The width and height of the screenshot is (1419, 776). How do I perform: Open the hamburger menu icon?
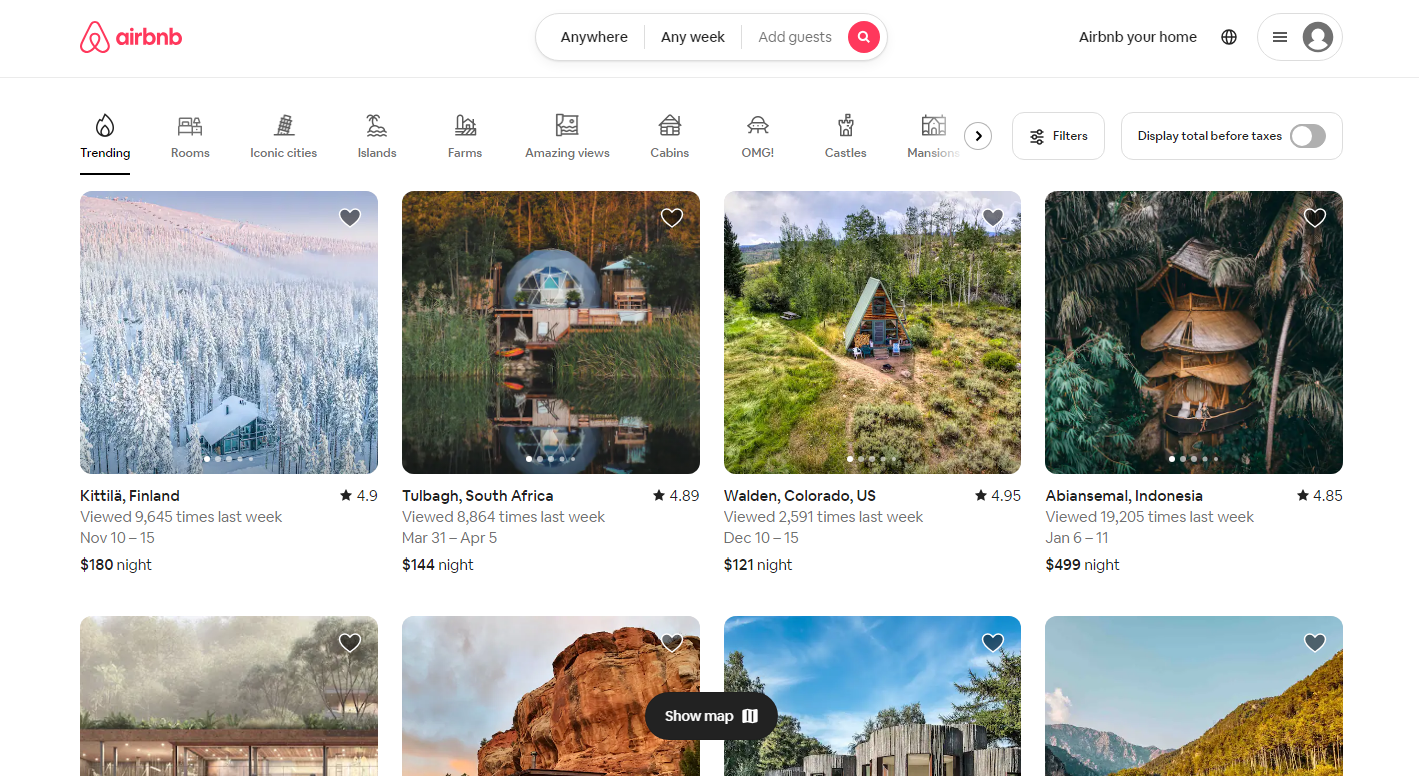coord(1279,37)
